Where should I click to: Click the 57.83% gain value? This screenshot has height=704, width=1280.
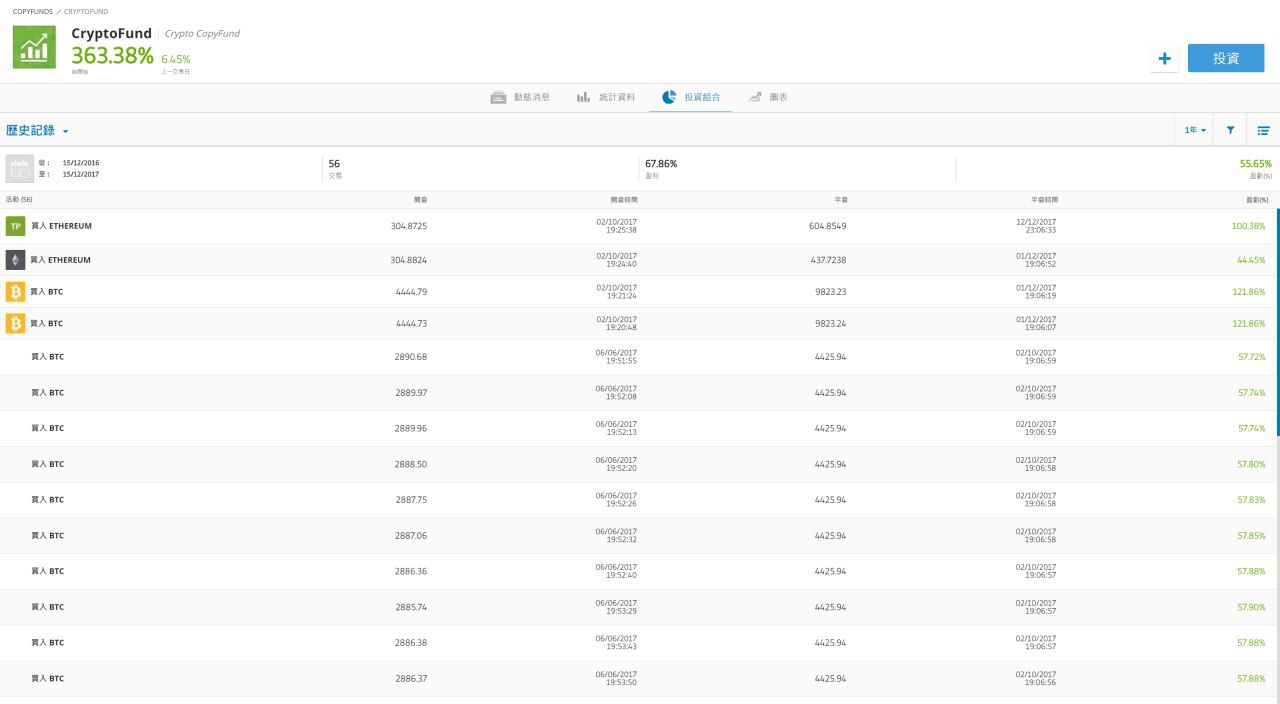(1251, 500)
